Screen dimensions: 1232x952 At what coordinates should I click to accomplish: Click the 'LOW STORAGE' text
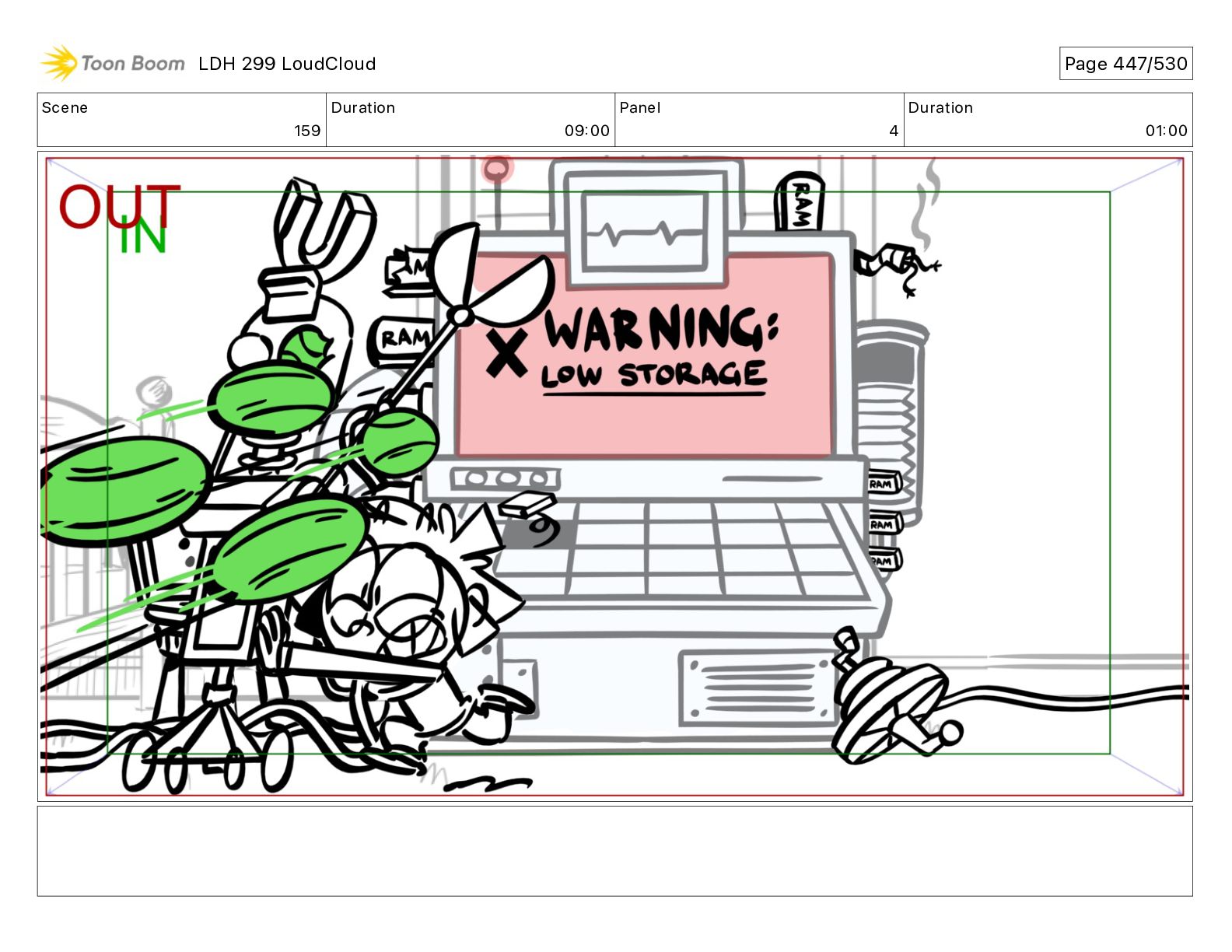(x=654, y=375)
